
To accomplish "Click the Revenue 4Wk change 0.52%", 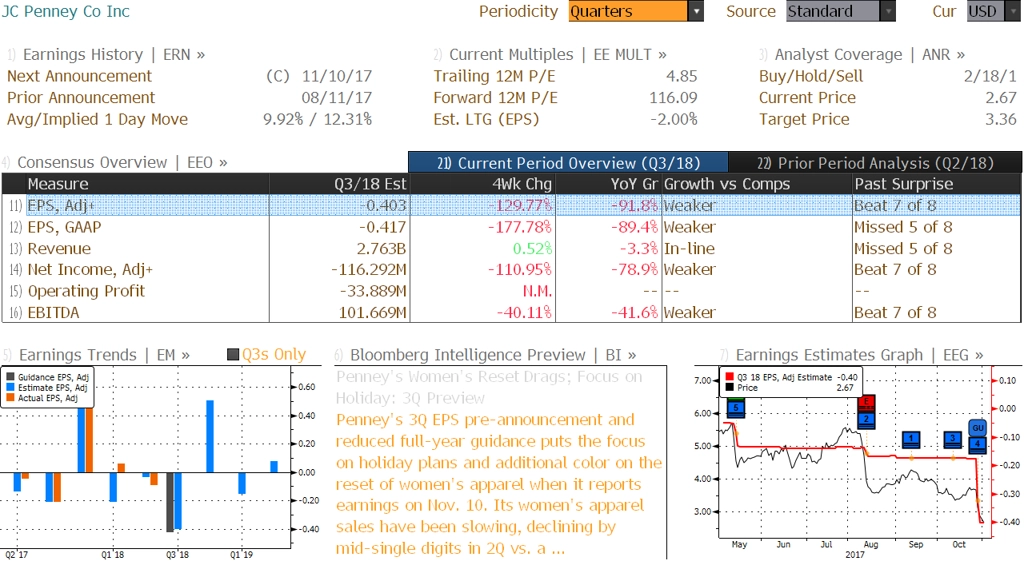I will [x=532, y=248].
